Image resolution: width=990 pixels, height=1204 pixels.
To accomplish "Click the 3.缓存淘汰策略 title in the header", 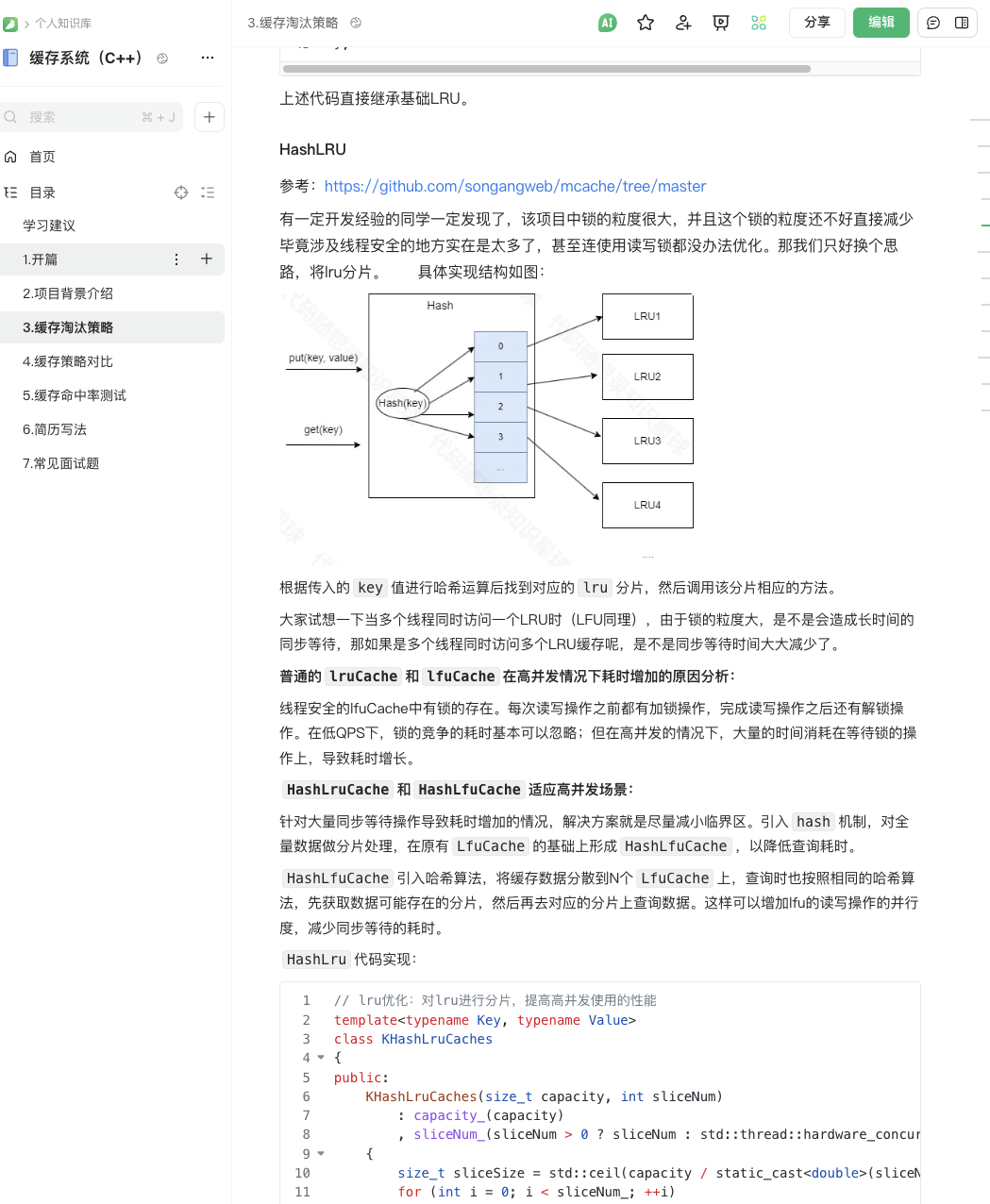I will click(293, 23).
